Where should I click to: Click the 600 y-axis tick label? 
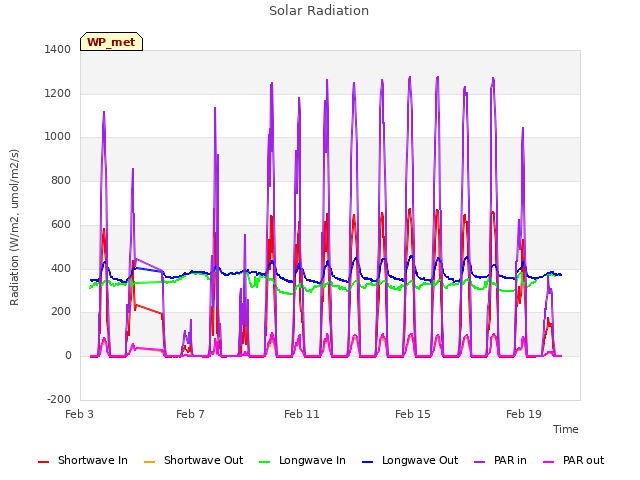[61, 224]
